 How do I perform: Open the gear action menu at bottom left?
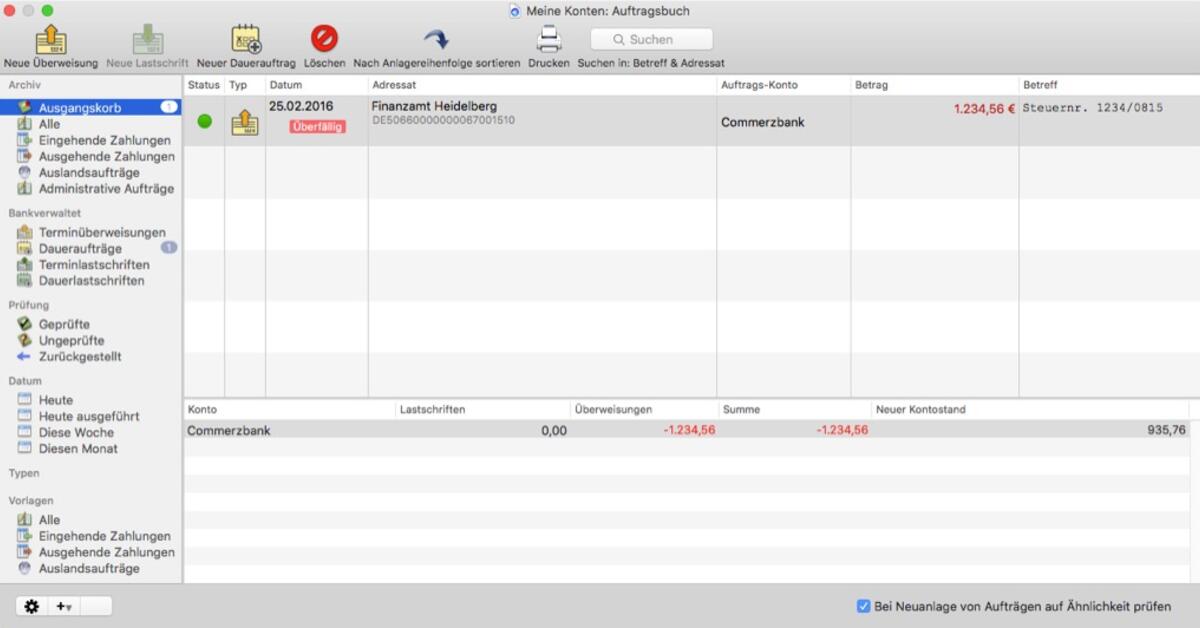tap(31, 606)
